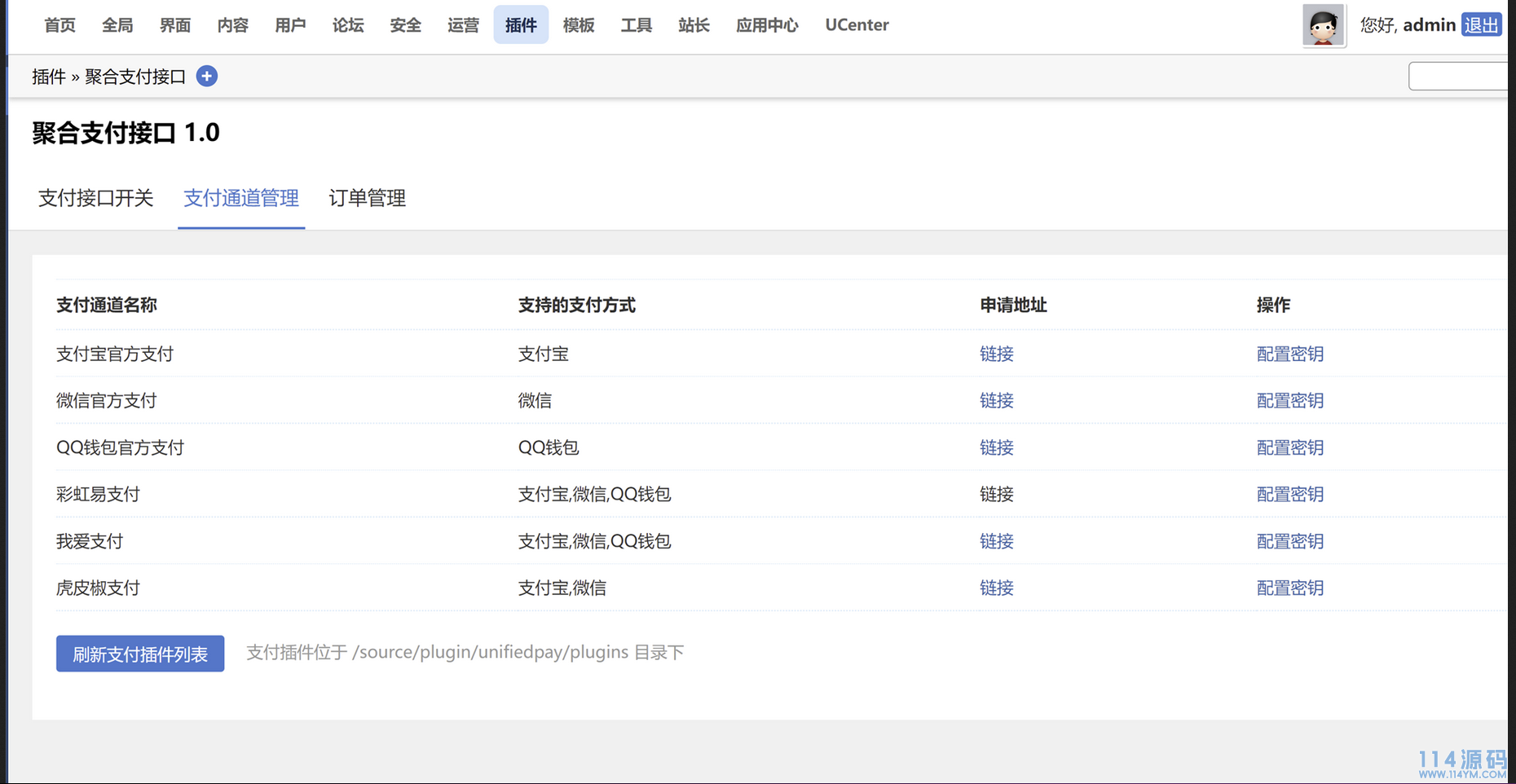Screen dimensions: 1516x784
Task: Open the 内容 menu
Action: (x=233, y=25)
